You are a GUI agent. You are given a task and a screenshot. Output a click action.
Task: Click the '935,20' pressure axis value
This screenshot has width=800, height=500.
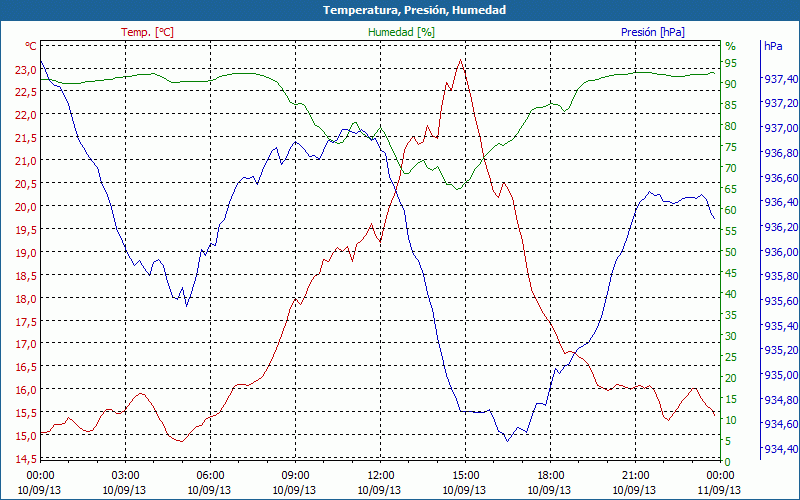point(781,350)
